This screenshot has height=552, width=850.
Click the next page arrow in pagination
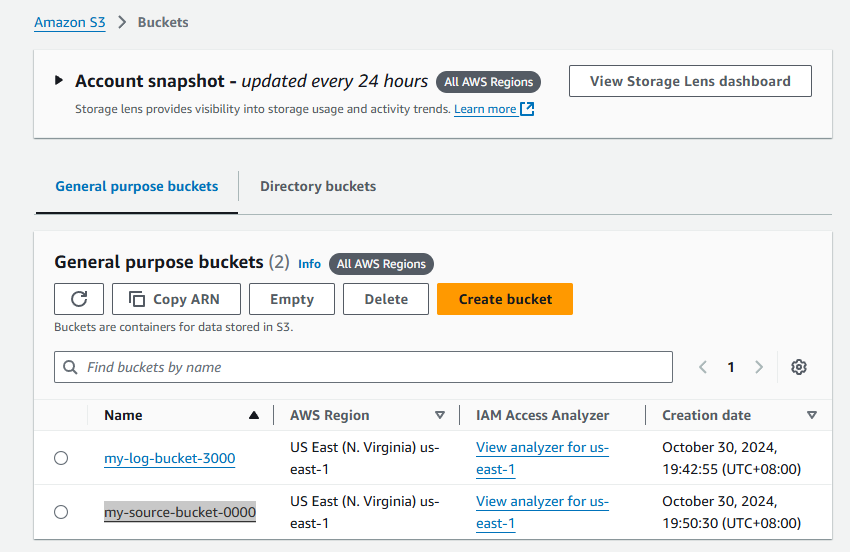[759, 367]
